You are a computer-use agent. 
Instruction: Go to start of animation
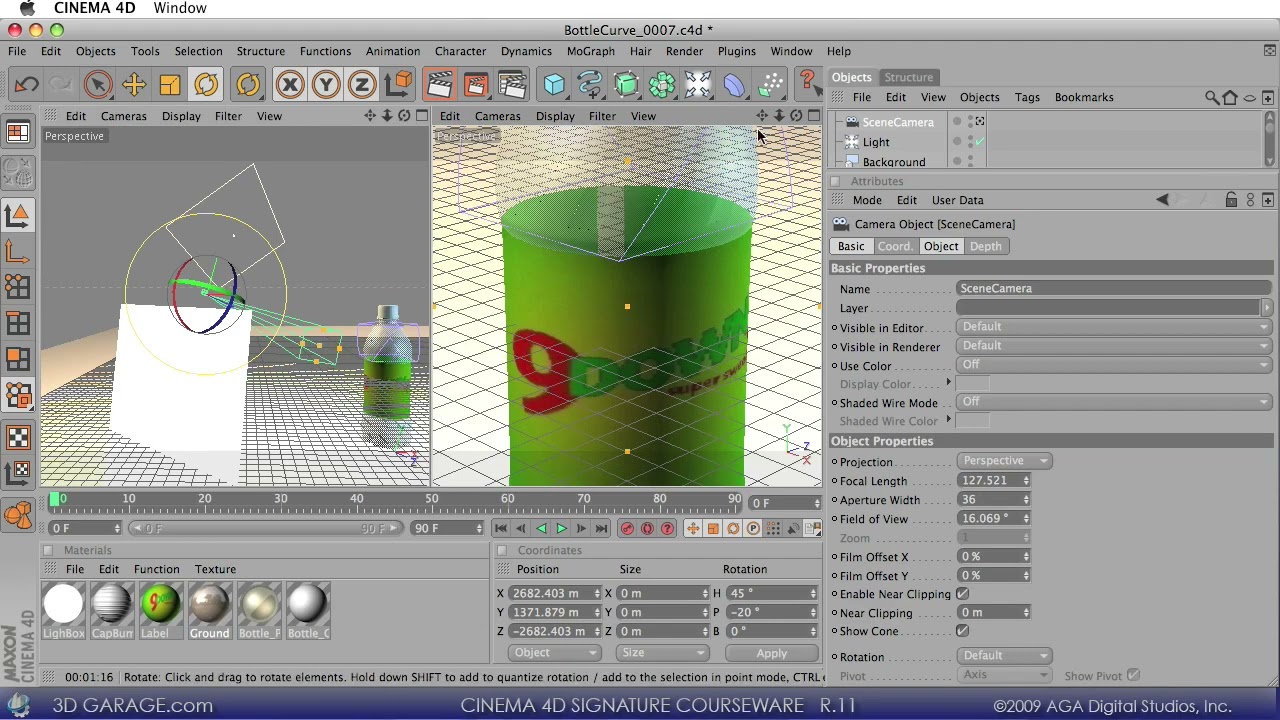click(501, 528)
